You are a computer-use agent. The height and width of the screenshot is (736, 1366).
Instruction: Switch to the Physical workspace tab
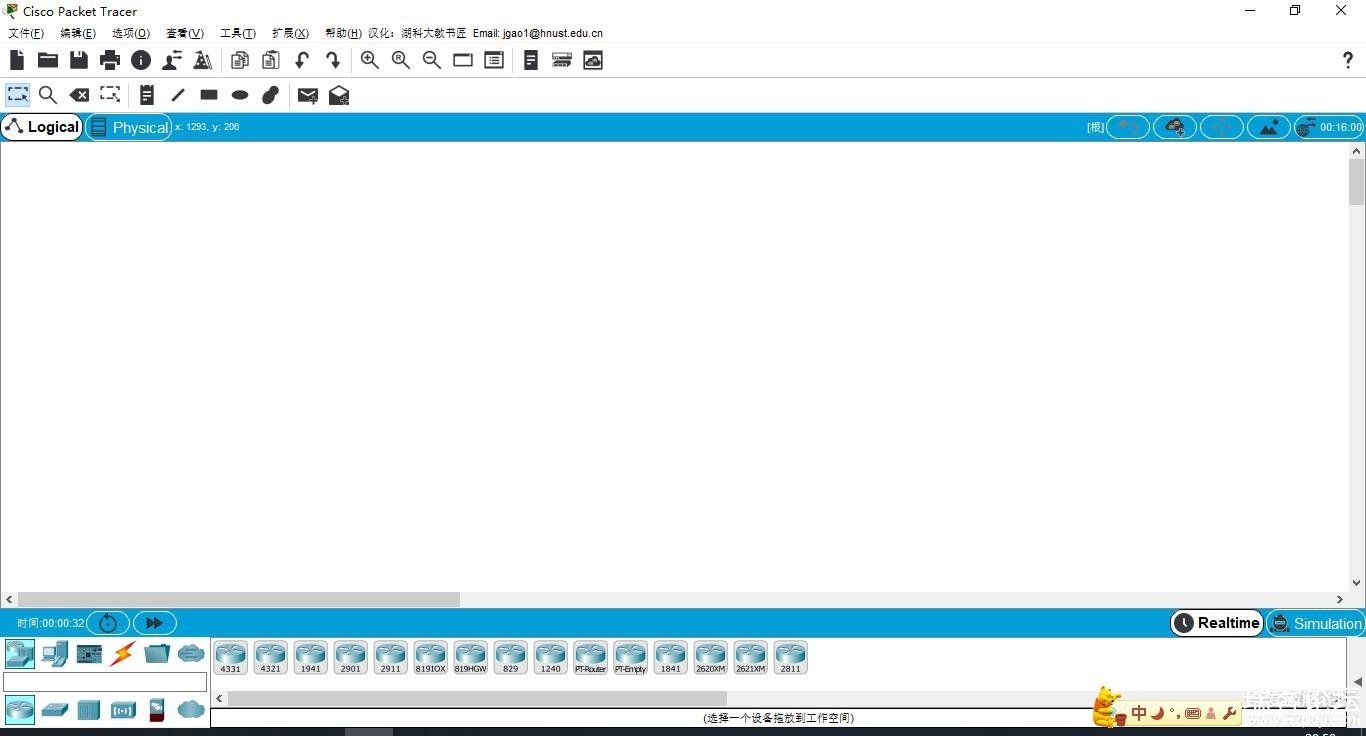point(129,127)
